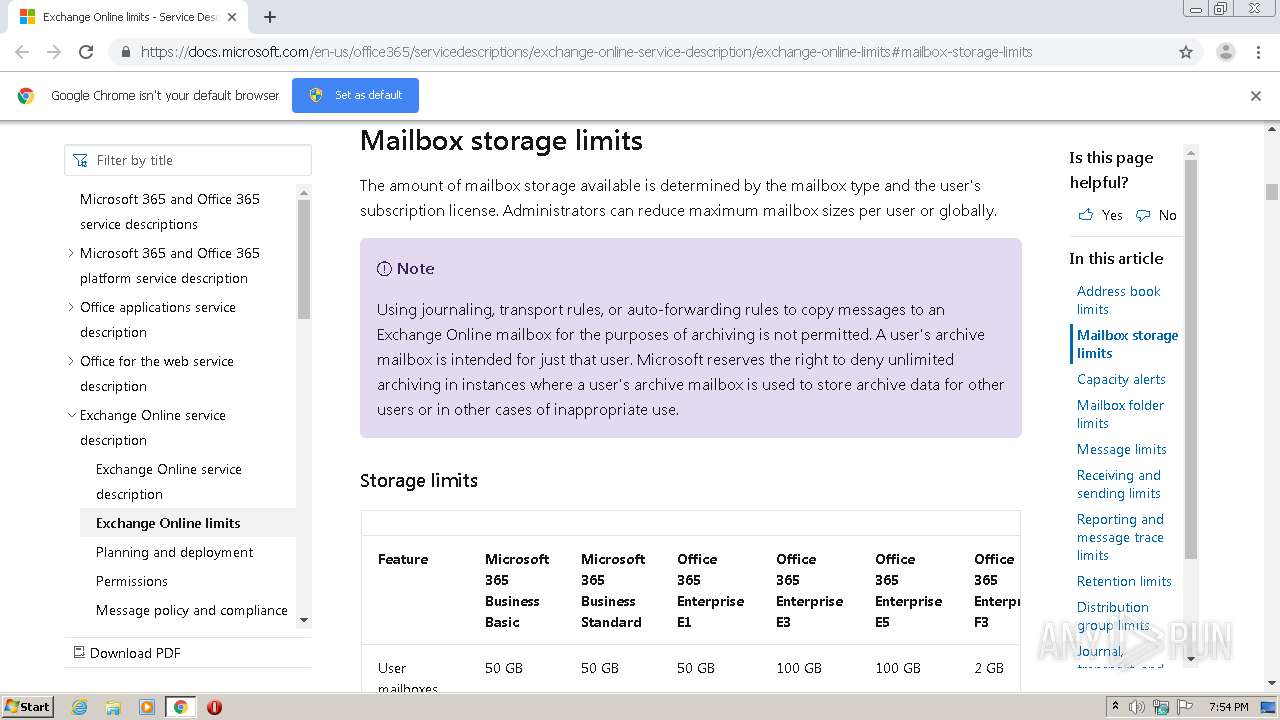Jump to Retention limits section
The height and width of the screenshot is (720, 1280).
[x=1124, y=581]
